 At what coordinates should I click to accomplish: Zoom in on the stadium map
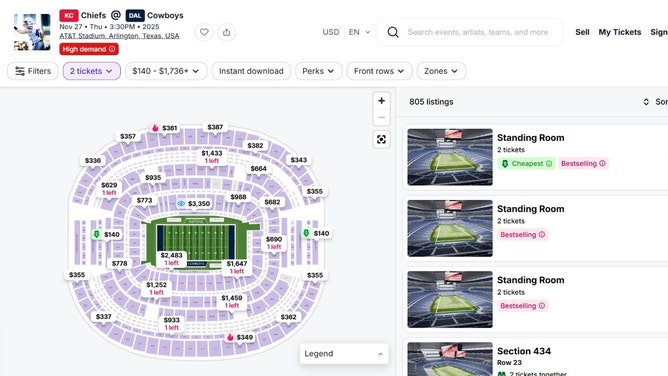coord(381,101)
